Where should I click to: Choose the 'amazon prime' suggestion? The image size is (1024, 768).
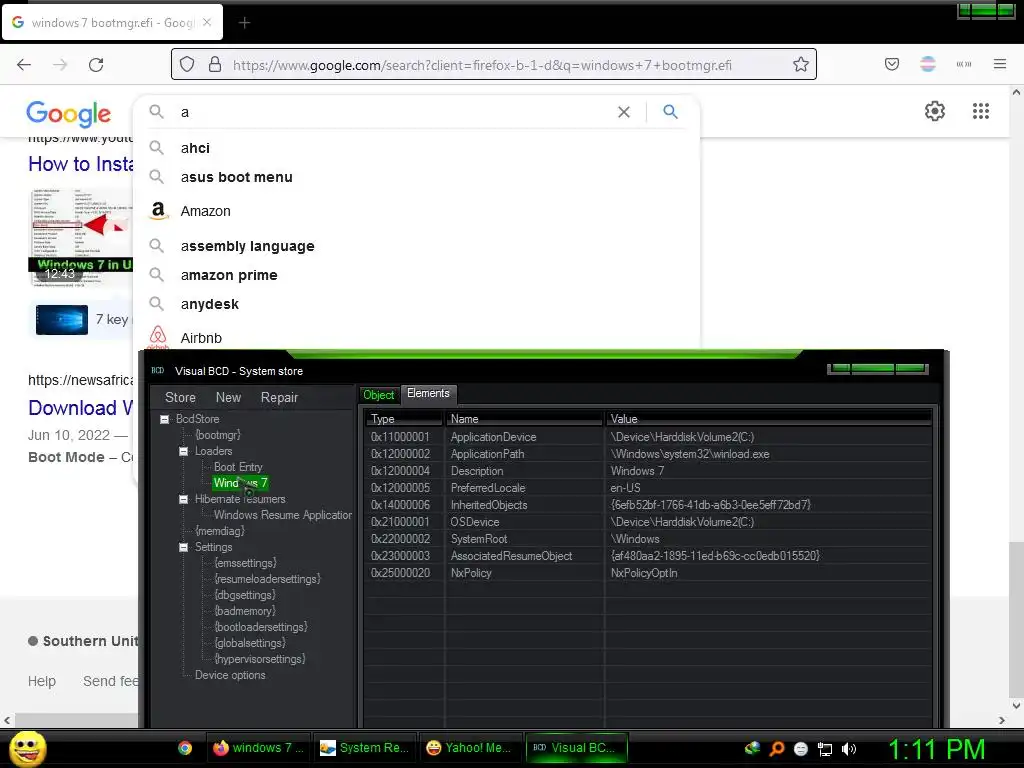[417, 275]
